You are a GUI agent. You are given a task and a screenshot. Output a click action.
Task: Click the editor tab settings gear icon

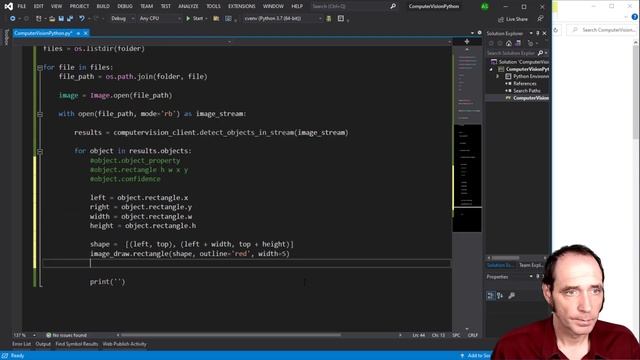(x=480, y=33)
